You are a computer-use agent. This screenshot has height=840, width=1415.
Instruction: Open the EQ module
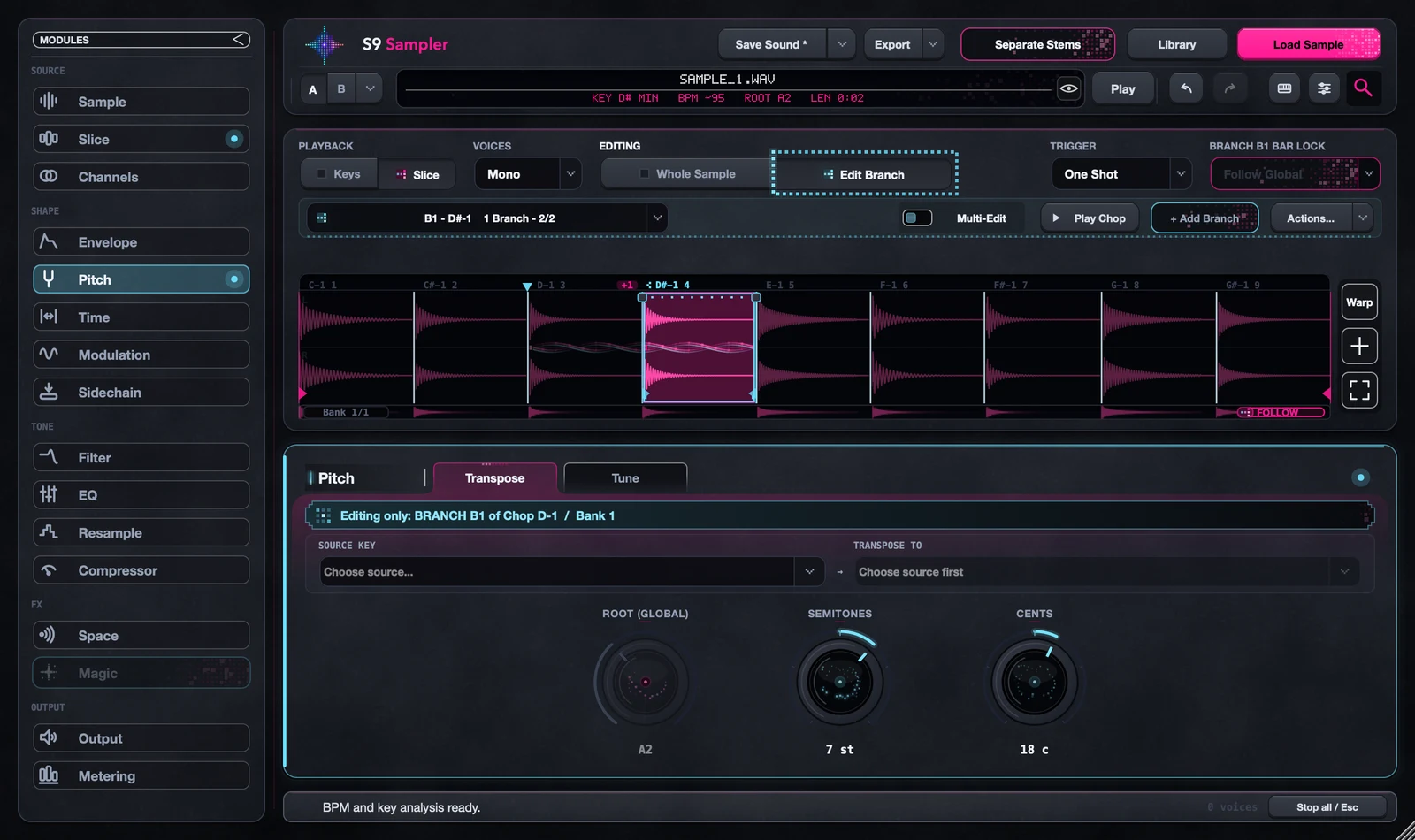pyautogui.click(x=141, y=495)
